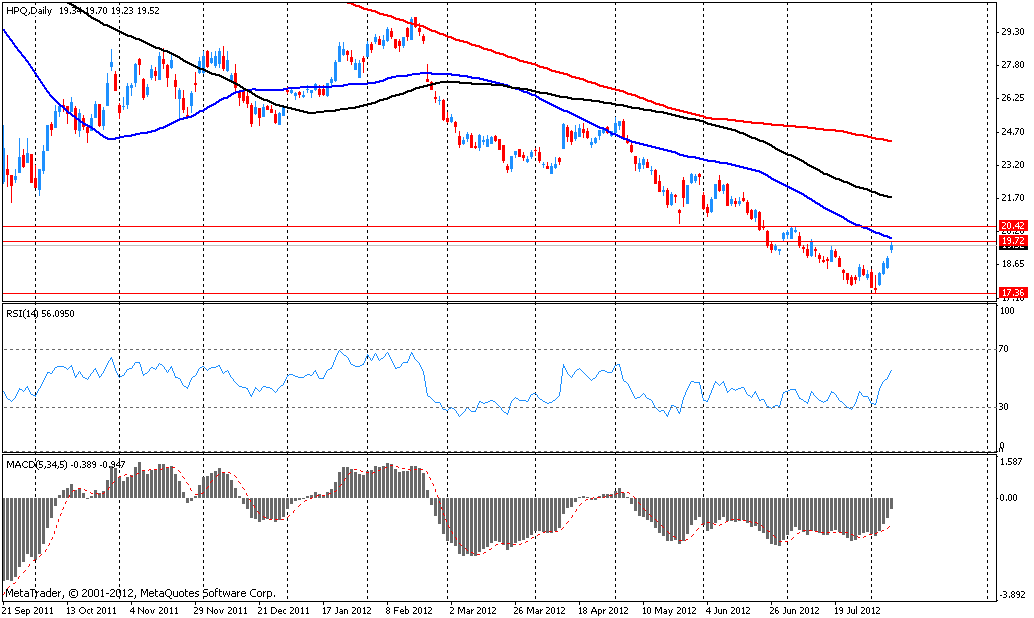Click the 29.30 price scale label
1034x618 pixels.
pyautogui.click(x=1013, y=32)
